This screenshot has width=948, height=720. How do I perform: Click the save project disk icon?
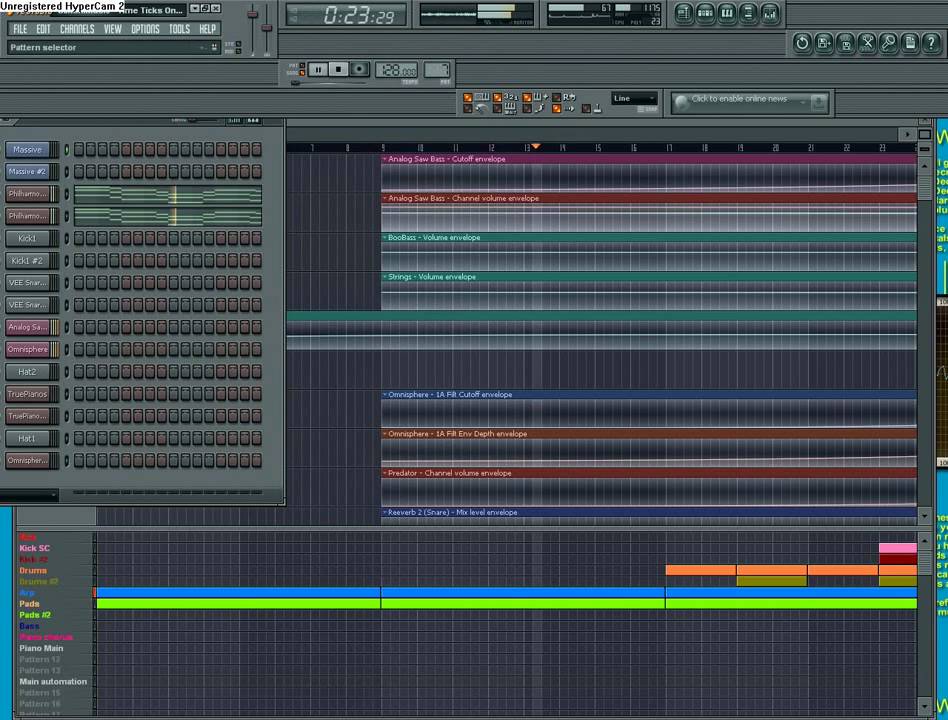coord(846,43)
